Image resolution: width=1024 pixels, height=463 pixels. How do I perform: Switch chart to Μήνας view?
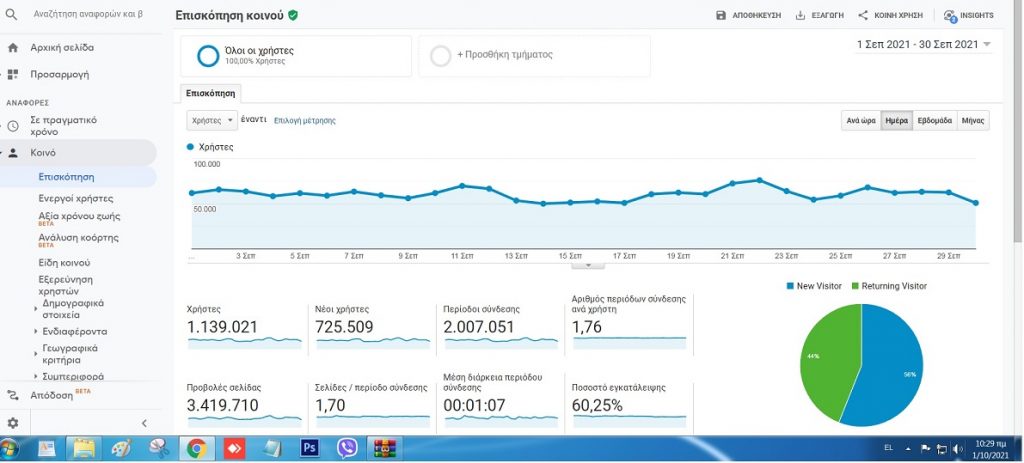(973, 120)
